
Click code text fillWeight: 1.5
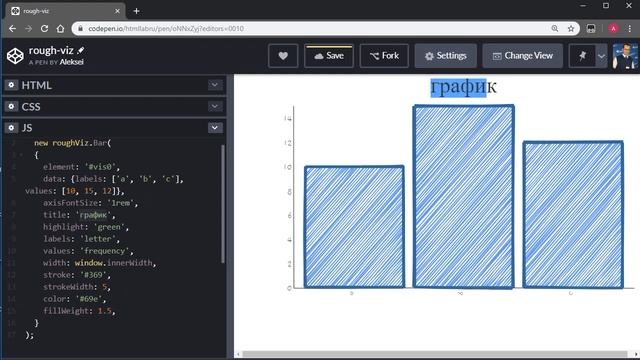79,311
